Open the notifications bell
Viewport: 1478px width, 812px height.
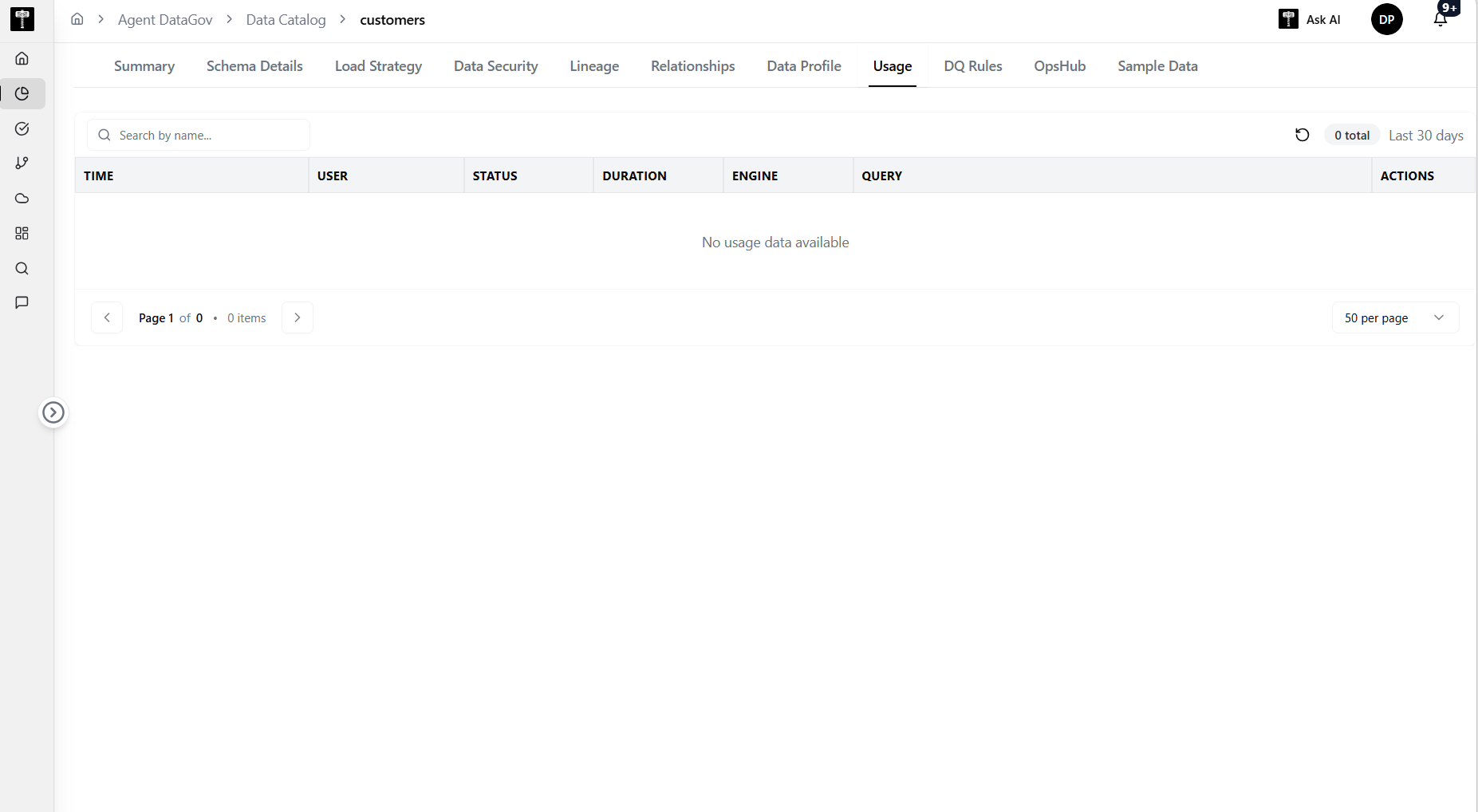[x=1441, y=18]
